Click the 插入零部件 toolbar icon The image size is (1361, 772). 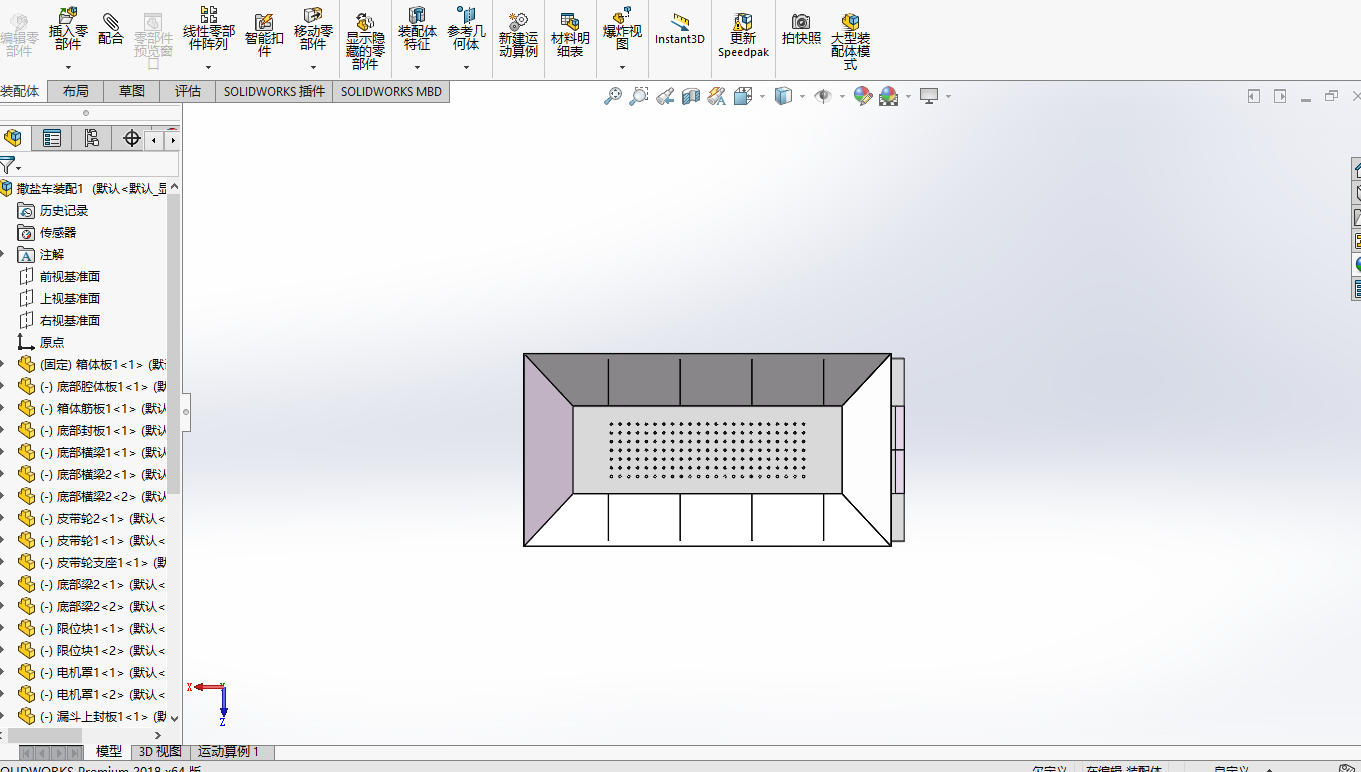68,28
